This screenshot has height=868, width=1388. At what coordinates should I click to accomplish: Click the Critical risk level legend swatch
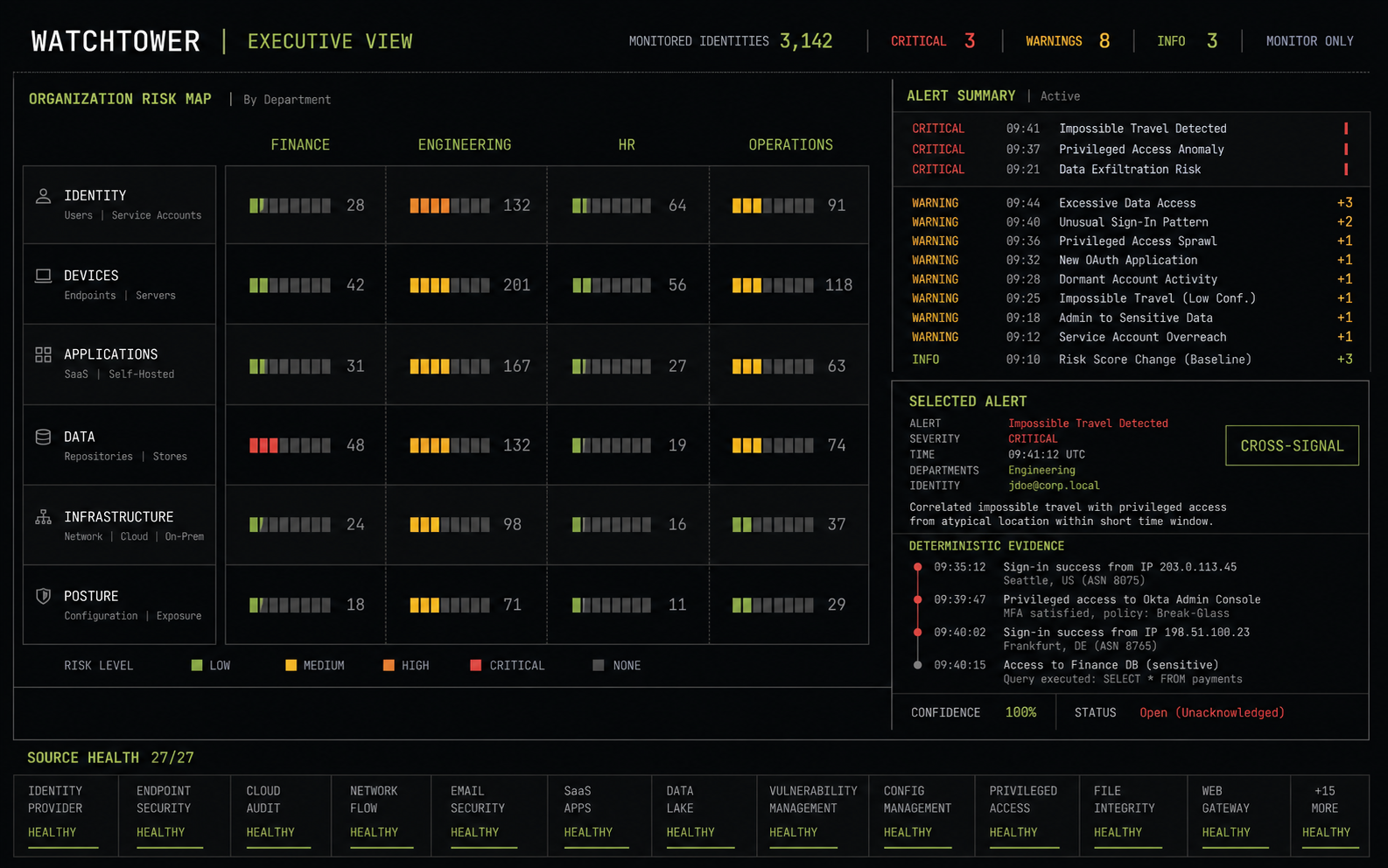pyautogui.click(x=476, y=666)
